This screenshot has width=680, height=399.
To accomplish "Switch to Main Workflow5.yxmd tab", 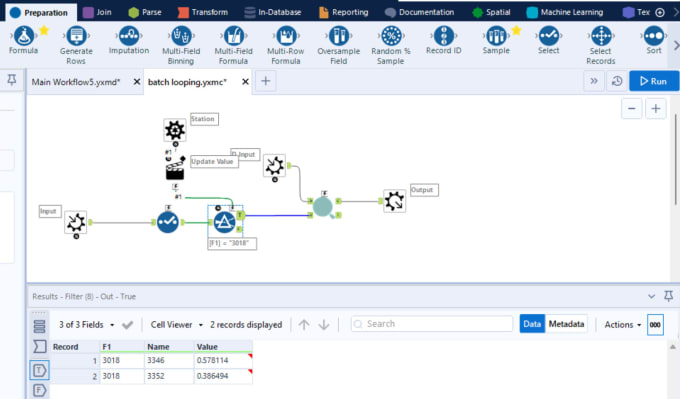I will click(75, 82).
